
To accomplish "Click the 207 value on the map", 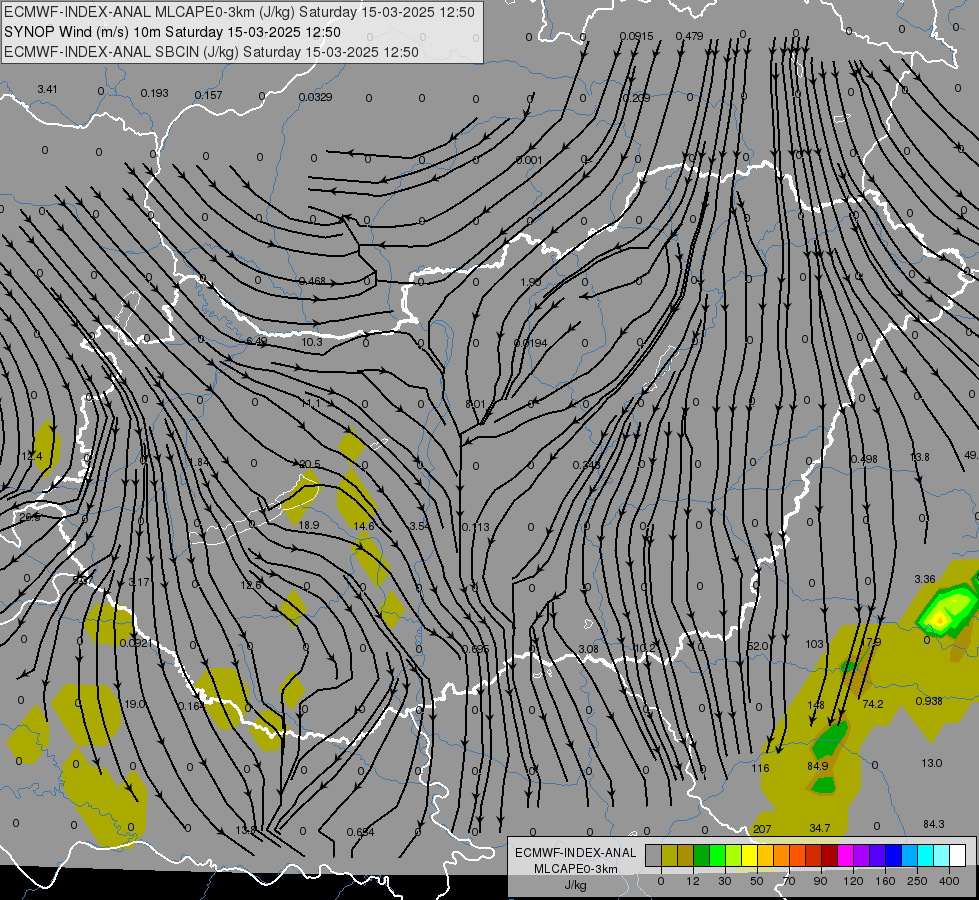I will tap(762, 829).
